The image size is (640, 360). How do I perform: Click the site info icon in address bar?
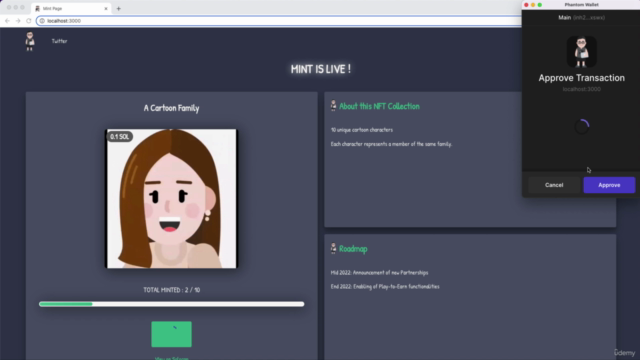(42, 20)
